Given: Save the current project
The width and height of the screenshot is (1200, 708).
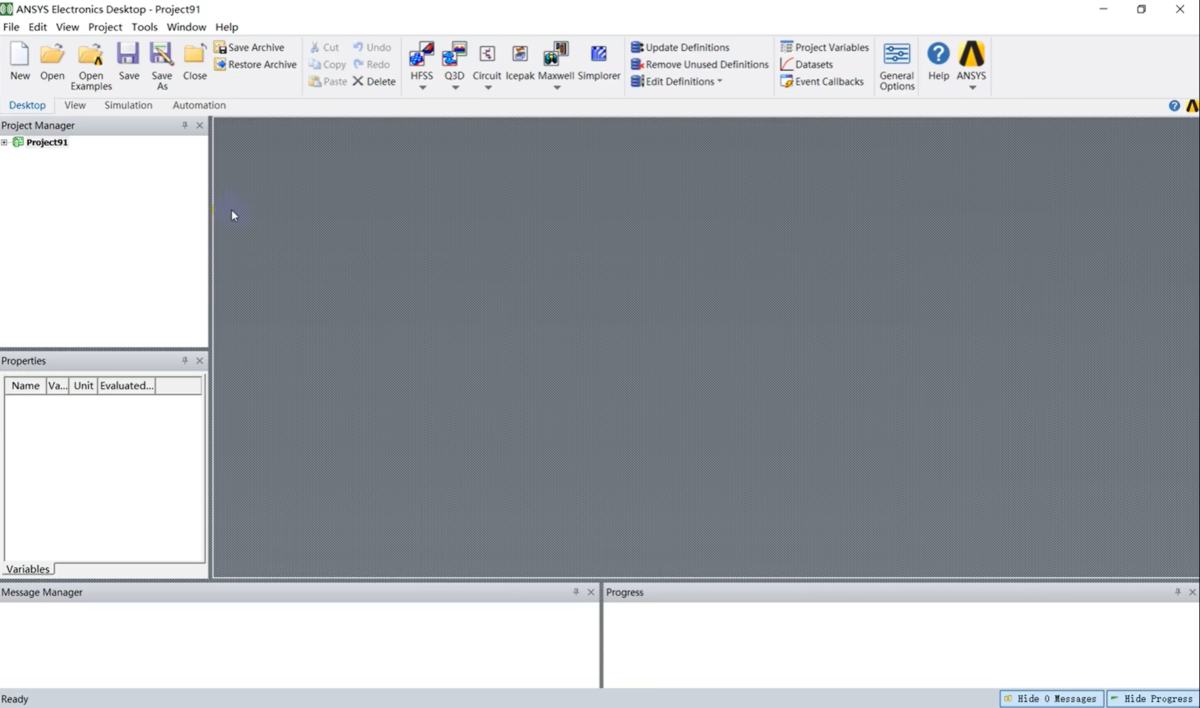Looking at the screenshot, I should [129, 61].
